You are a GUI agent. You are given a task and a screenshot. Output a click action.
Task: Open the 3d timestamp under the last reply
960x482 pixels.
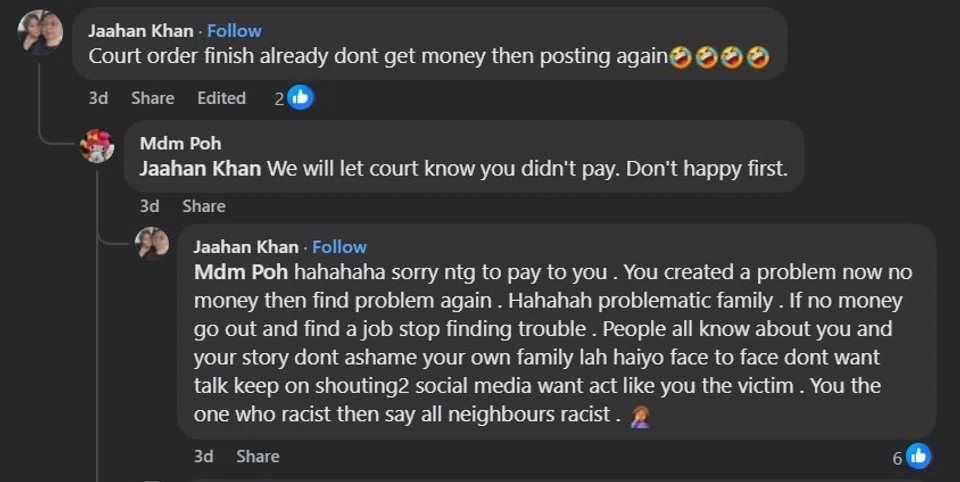(203, 456)
